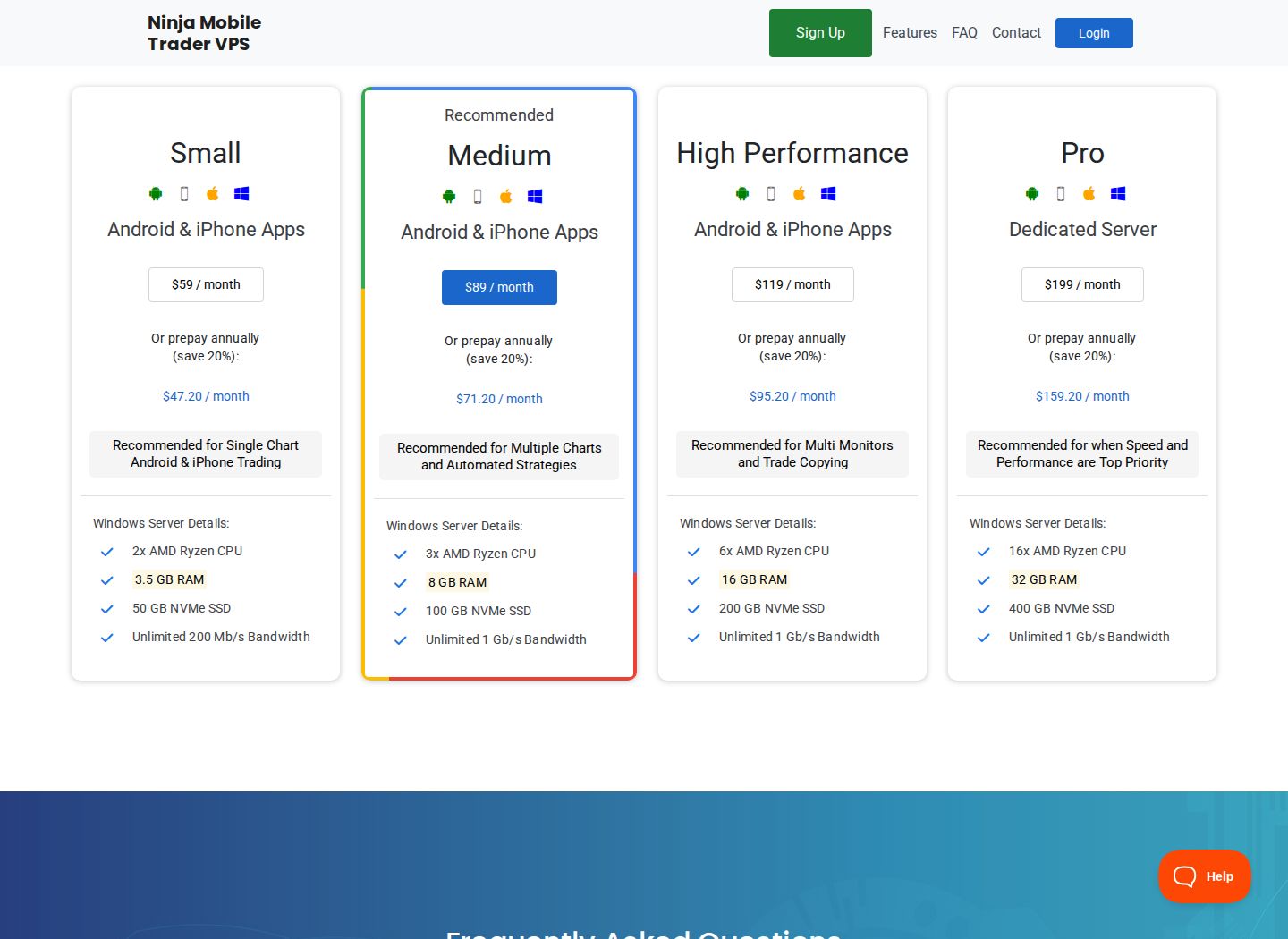Click the Windows icon in High Performance plan
The image size is (1288, 939).
pyautogui.click(x=828, y=193)
